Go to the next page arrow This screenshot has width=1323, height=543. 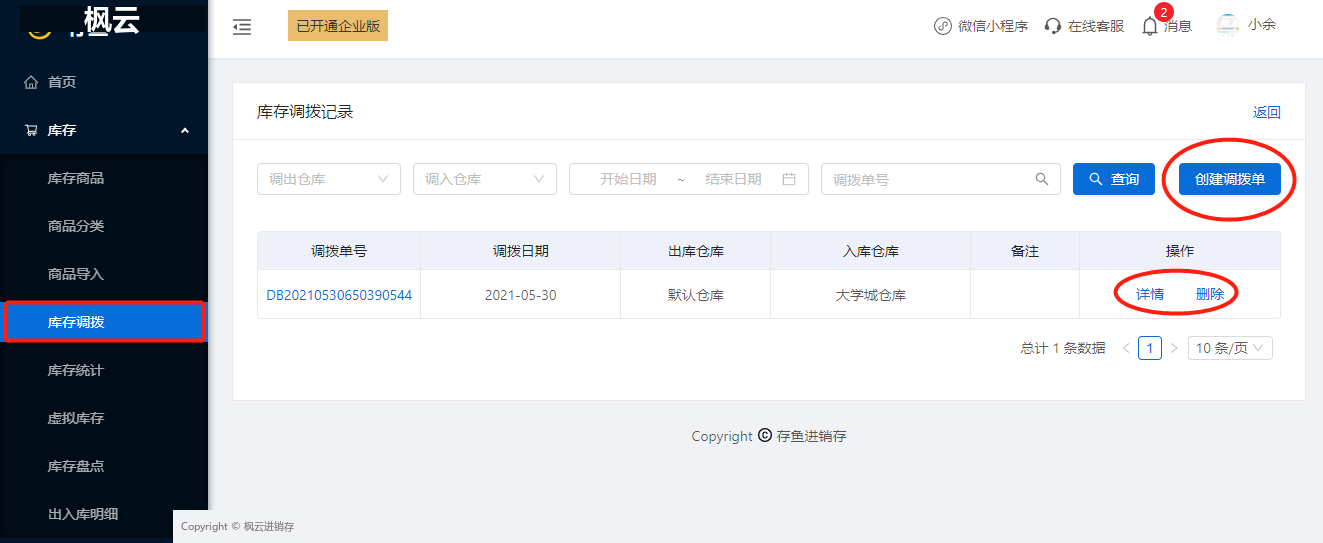[1174, 348]
